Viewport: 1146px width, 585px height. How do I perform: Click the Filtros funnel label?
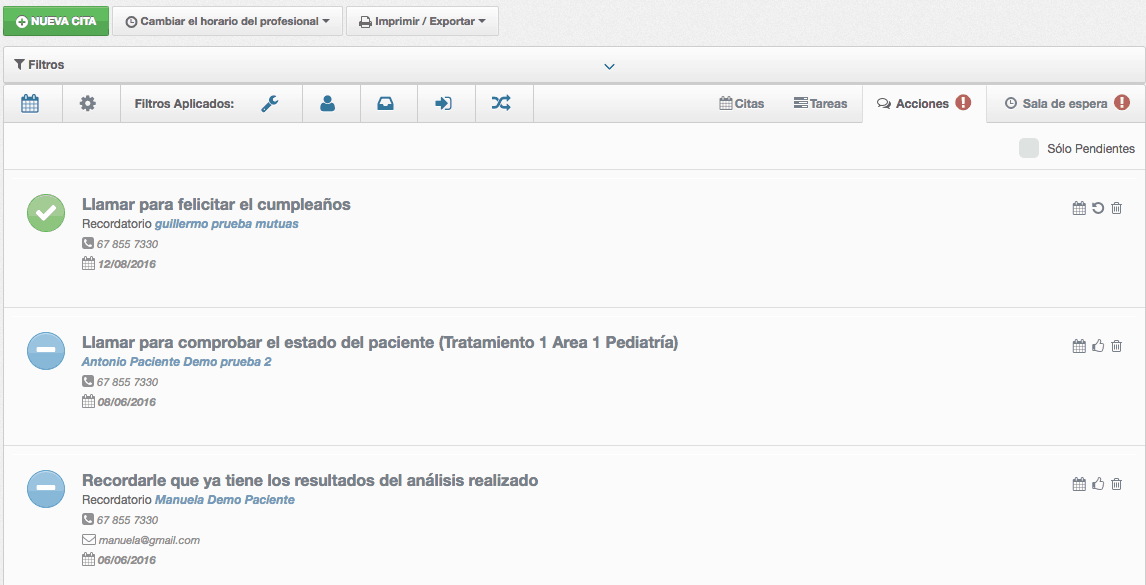click(39, 65)
